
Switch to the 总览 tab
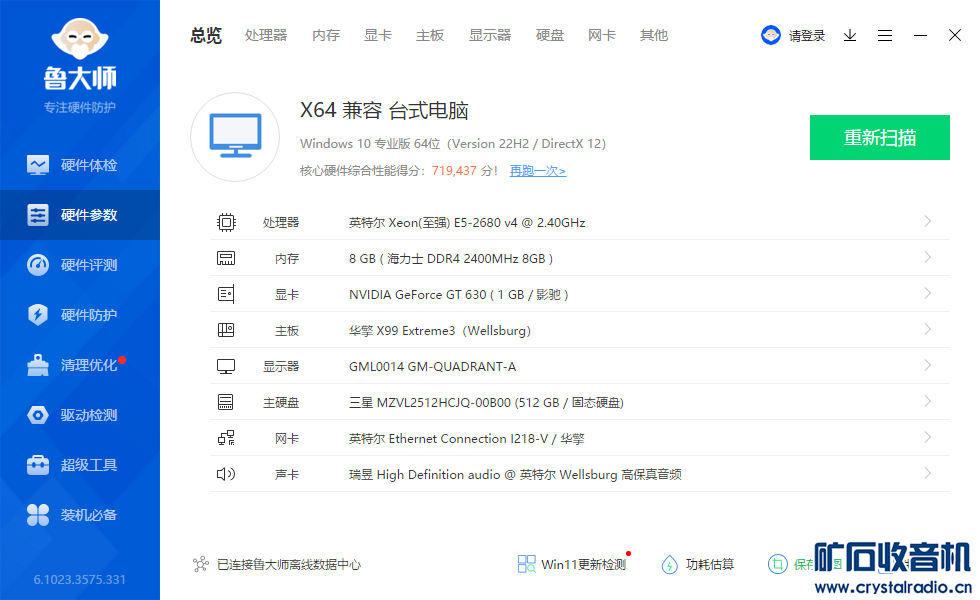(x=206, y=36)
